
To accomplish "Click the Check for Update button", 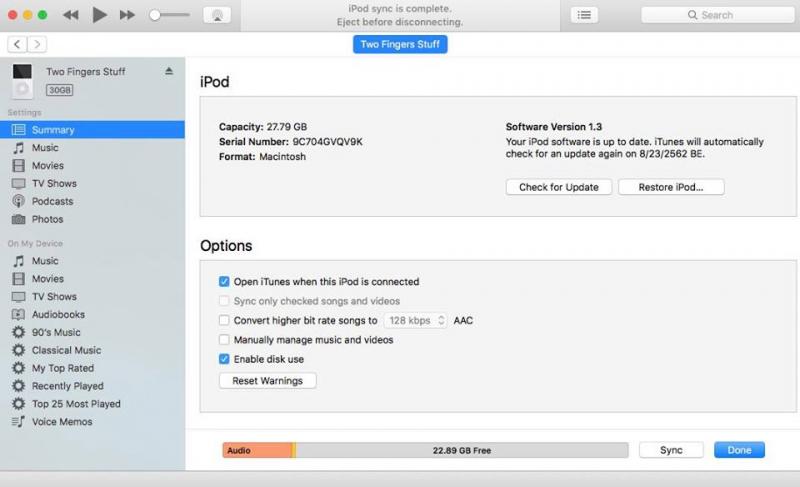I will 559,187.
